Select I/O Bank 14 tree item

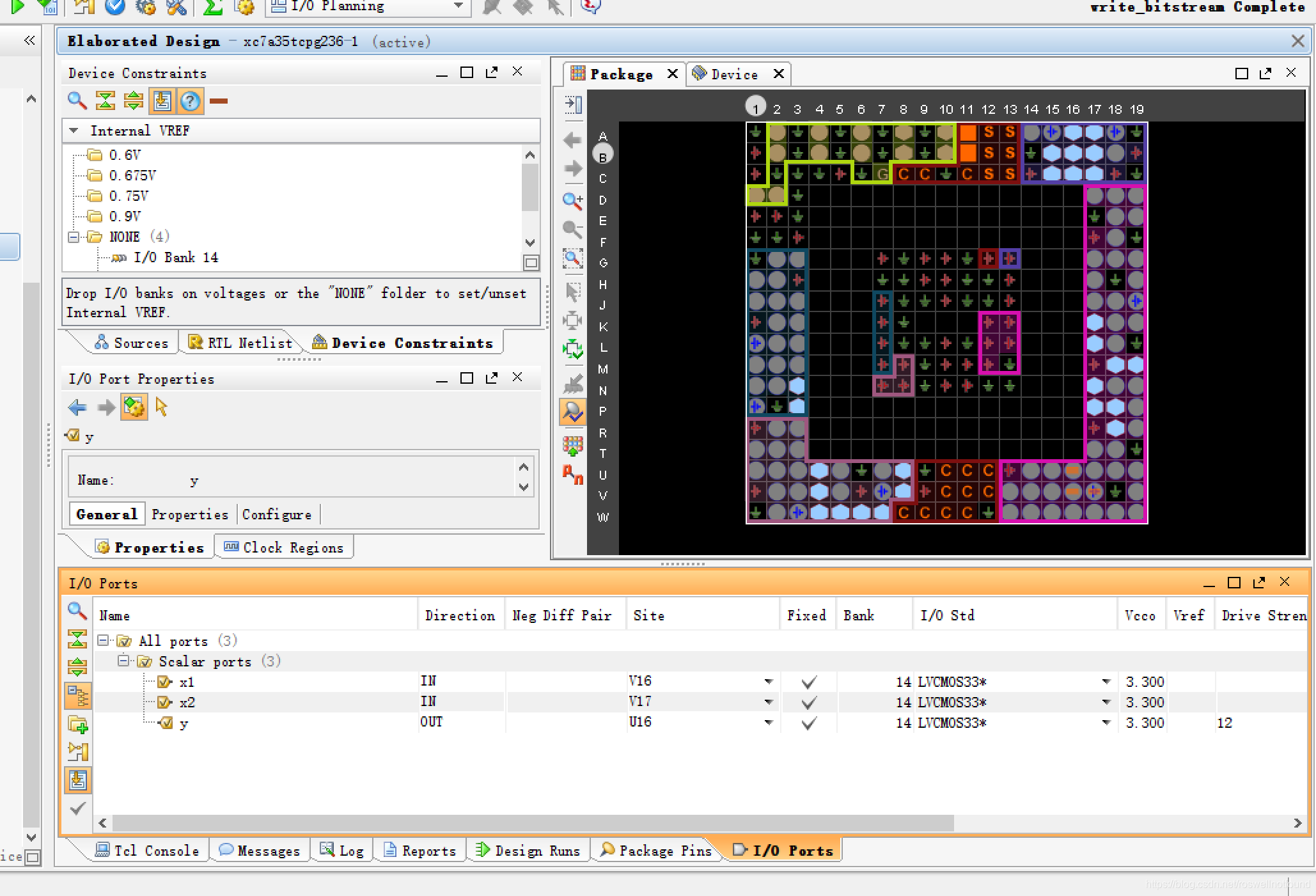click(x=165, y=258)
